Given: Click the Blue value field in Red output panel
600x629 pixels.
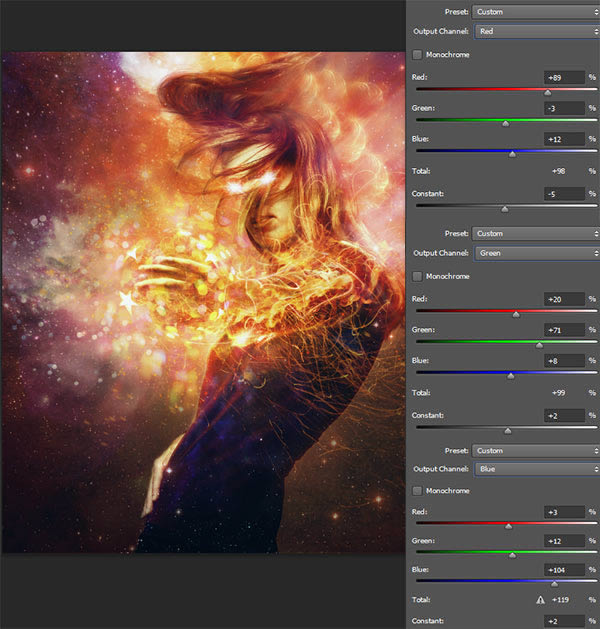Looking at the screenshot, I should coord(564,139).
